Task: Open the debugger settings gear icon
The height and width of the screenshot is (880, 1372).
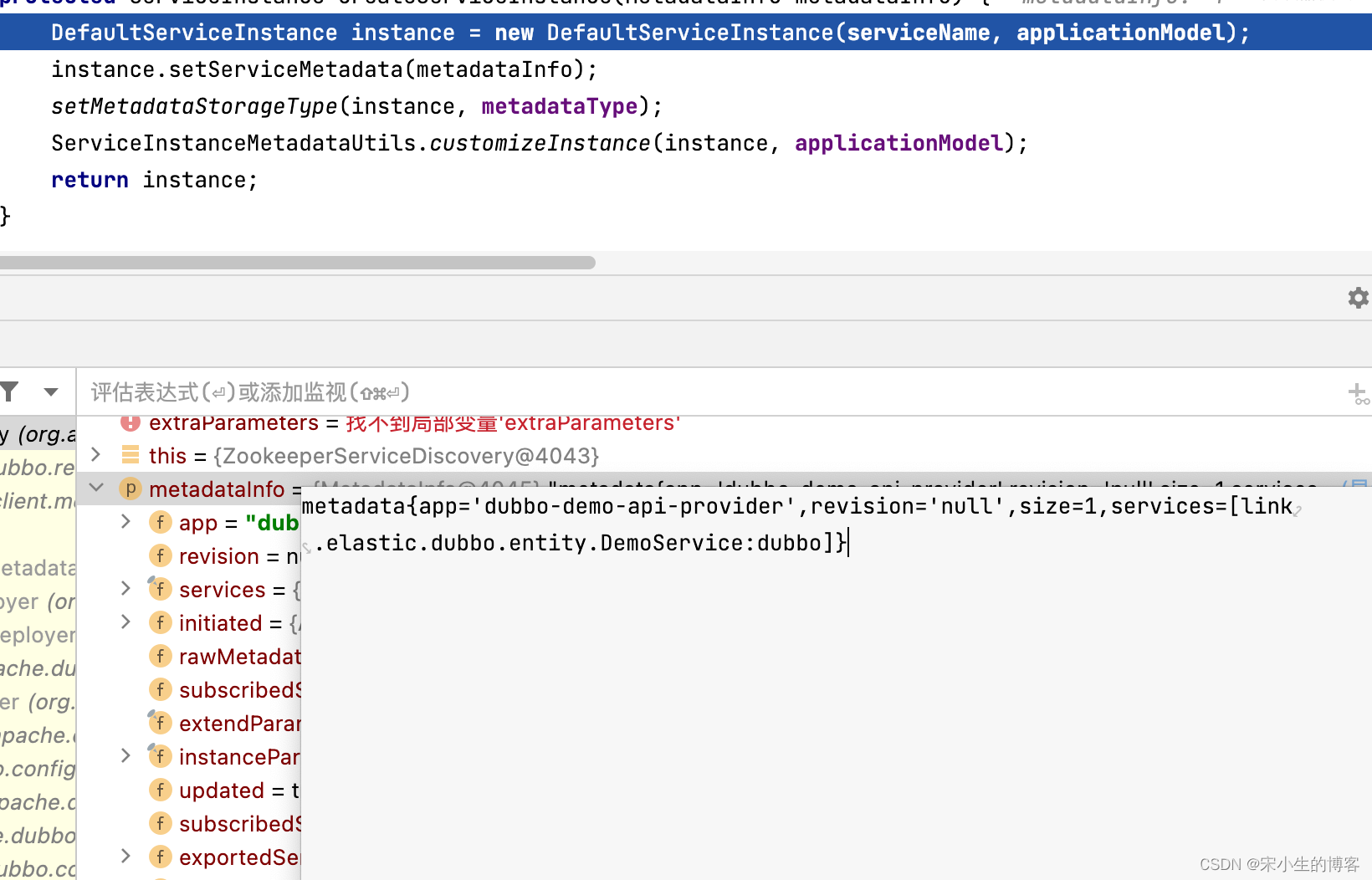Action: click(1358, 298)
